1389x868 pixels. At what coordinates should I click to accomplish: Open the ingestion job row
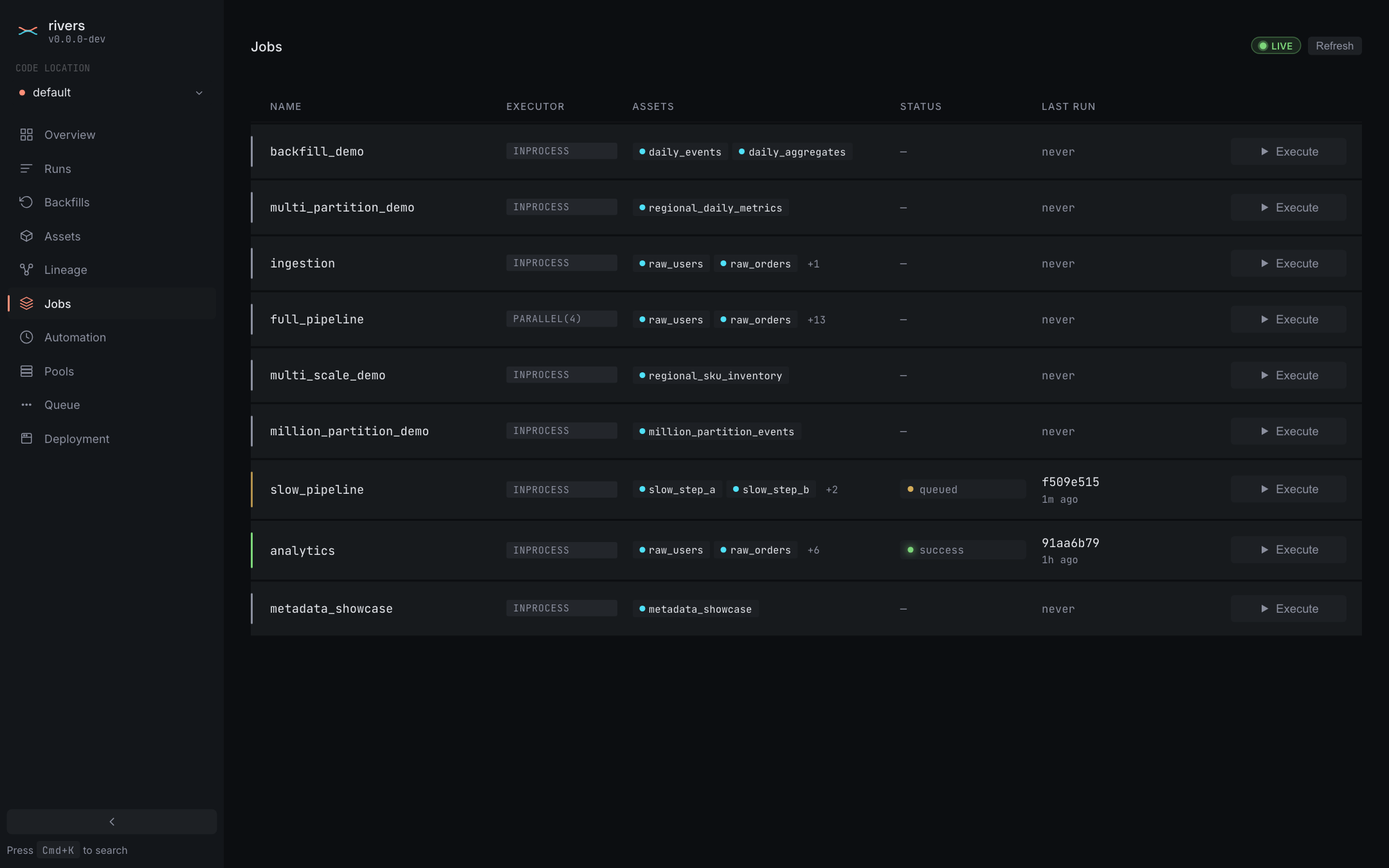click(806, 264)
